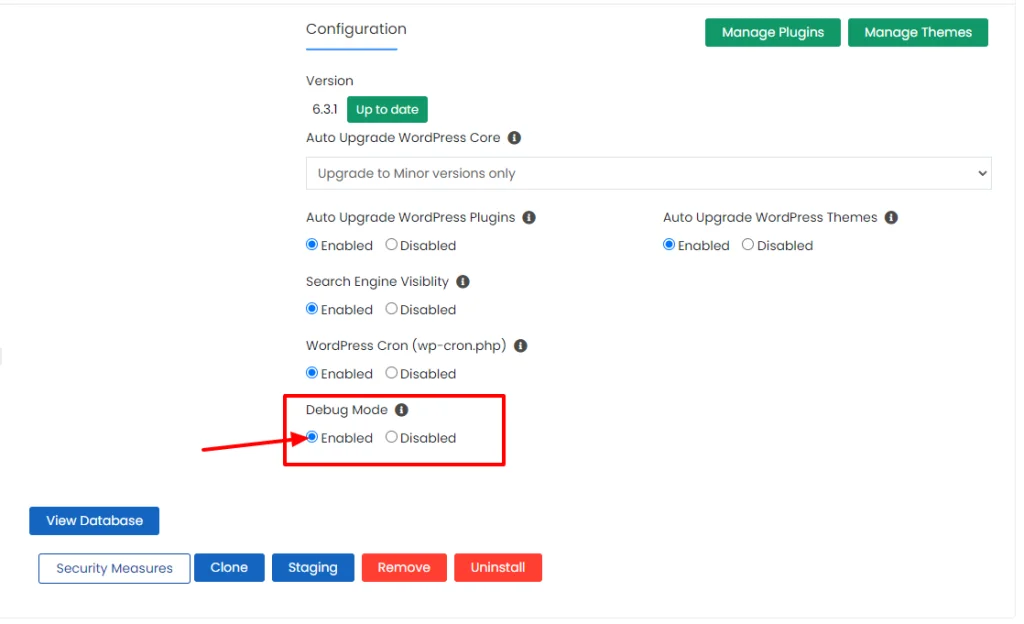This screenshot has width=1024, height=624.
Task: Click the version number 6.3.1
Action: tap(325, 110)
